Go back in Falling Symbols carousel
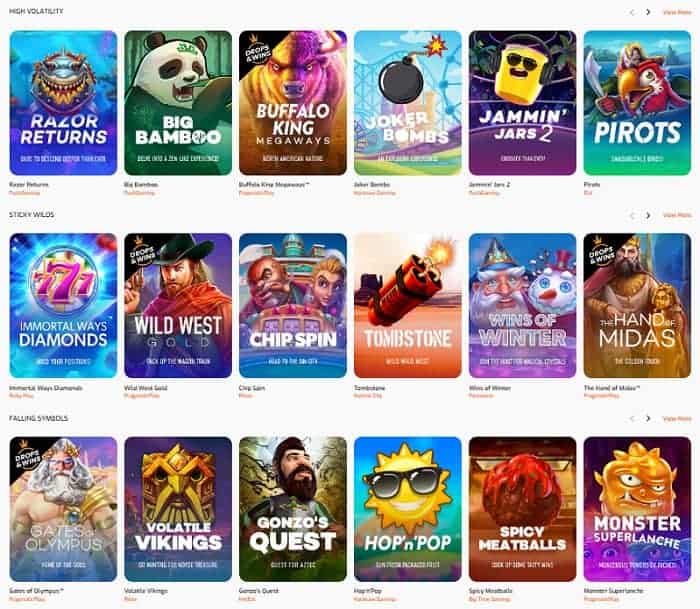The height and width of the screenshot is (609, 700). point(632,418)
